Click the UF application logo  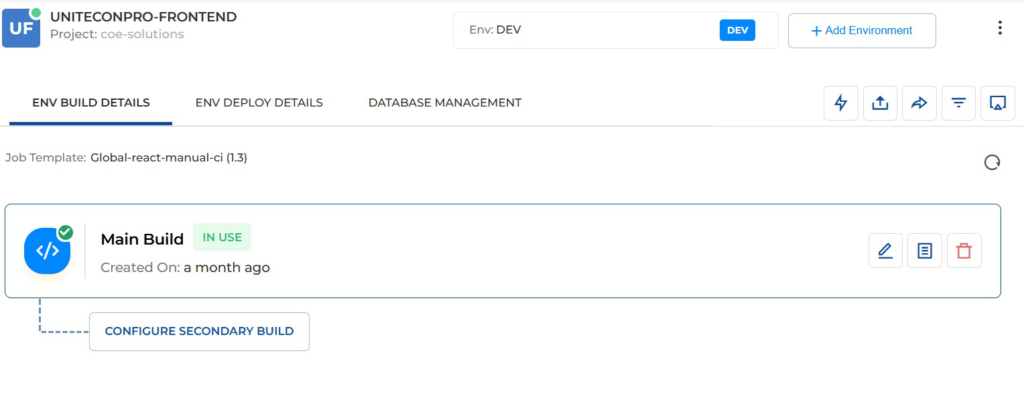click(x=21, y=29)
